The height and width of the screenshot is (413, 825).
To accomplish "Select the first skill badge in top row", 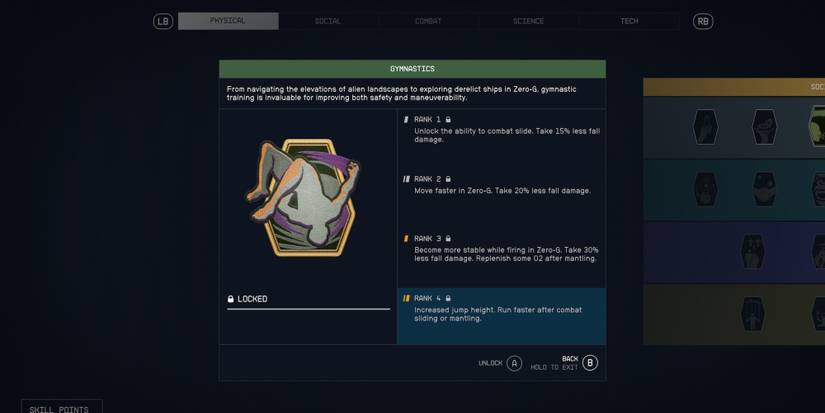I will 706,127.
